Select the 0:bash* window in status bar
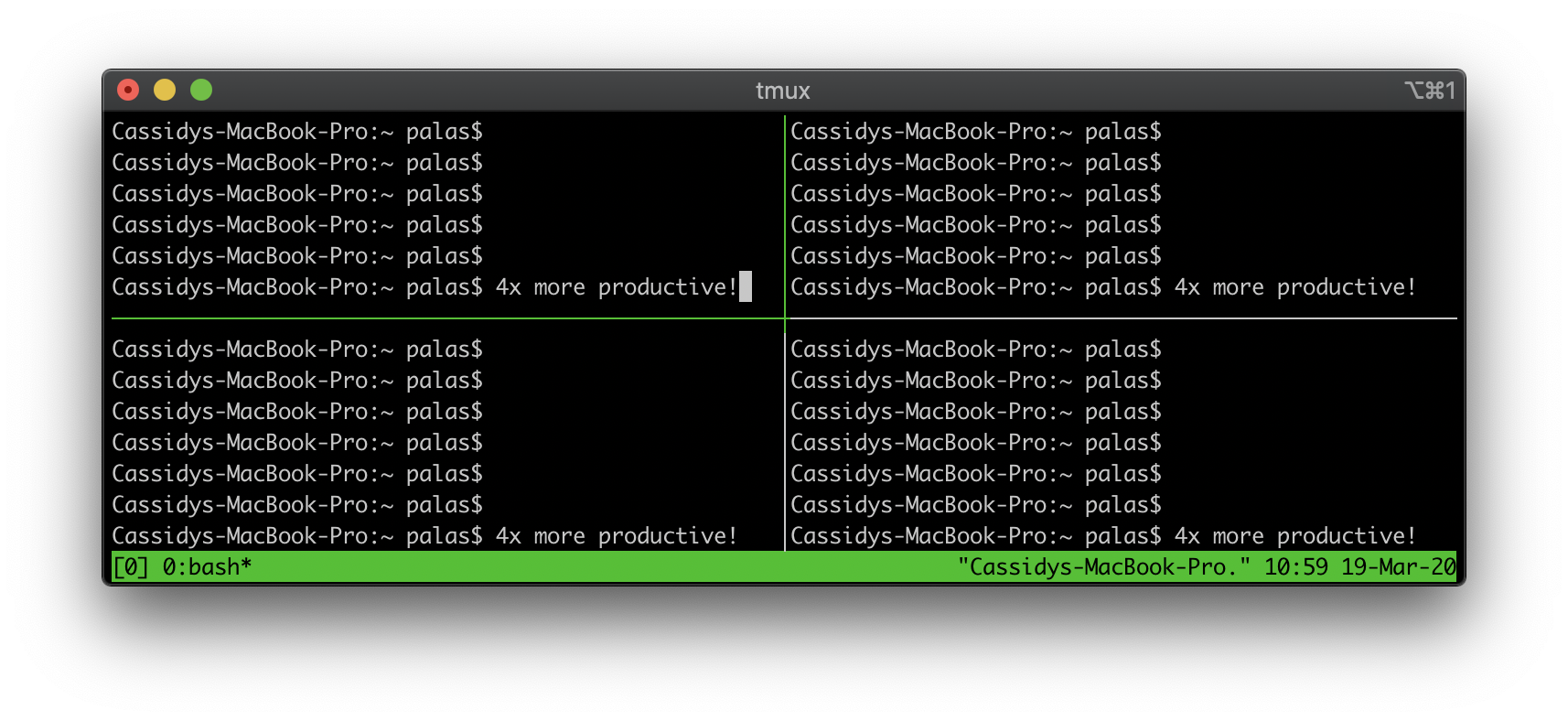The image size is (1568, 721). tap(207, 567)
